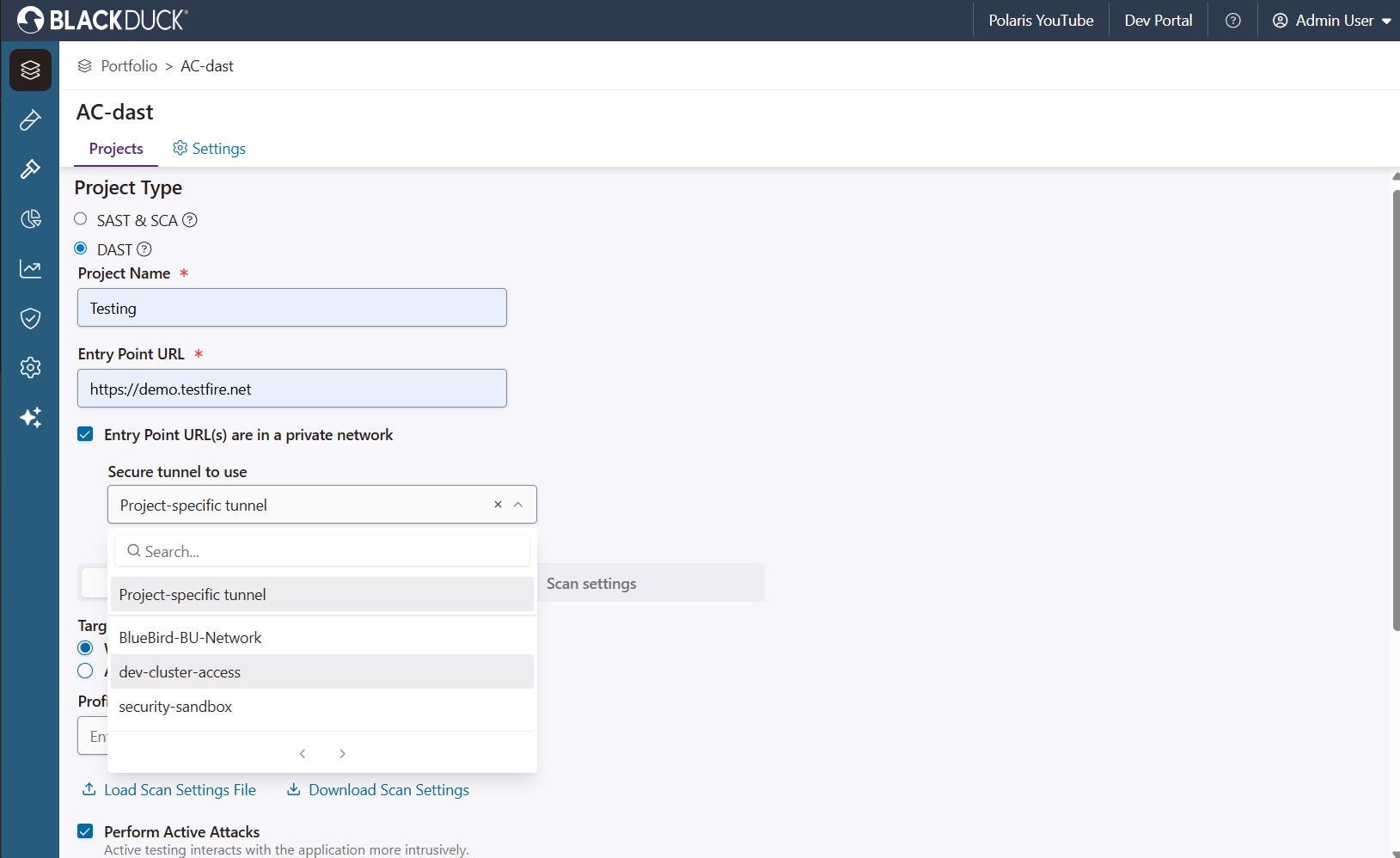Open the Dev Portal link
Image resolution: width=1400 pixels, height=858 pixels.
[x=1159, y=21]
